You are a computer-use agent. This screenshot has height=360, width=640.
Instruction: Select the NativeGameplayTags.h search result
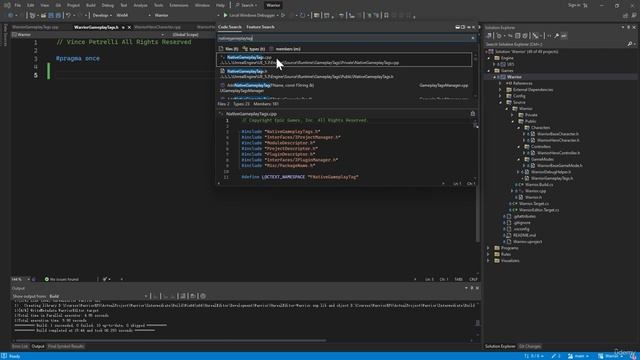(345, 74)
